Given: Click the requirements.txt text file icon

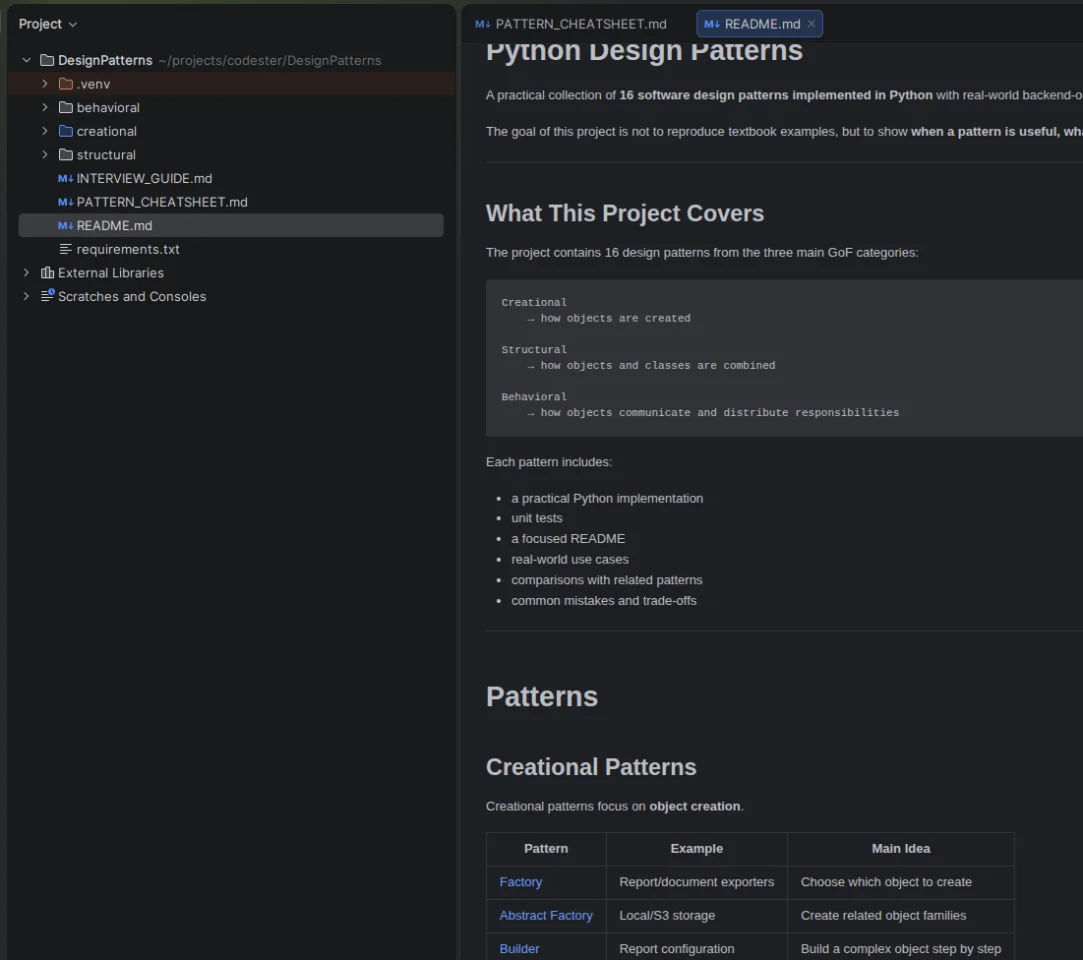Looking at the screenshot, I should tap(66, 249).
